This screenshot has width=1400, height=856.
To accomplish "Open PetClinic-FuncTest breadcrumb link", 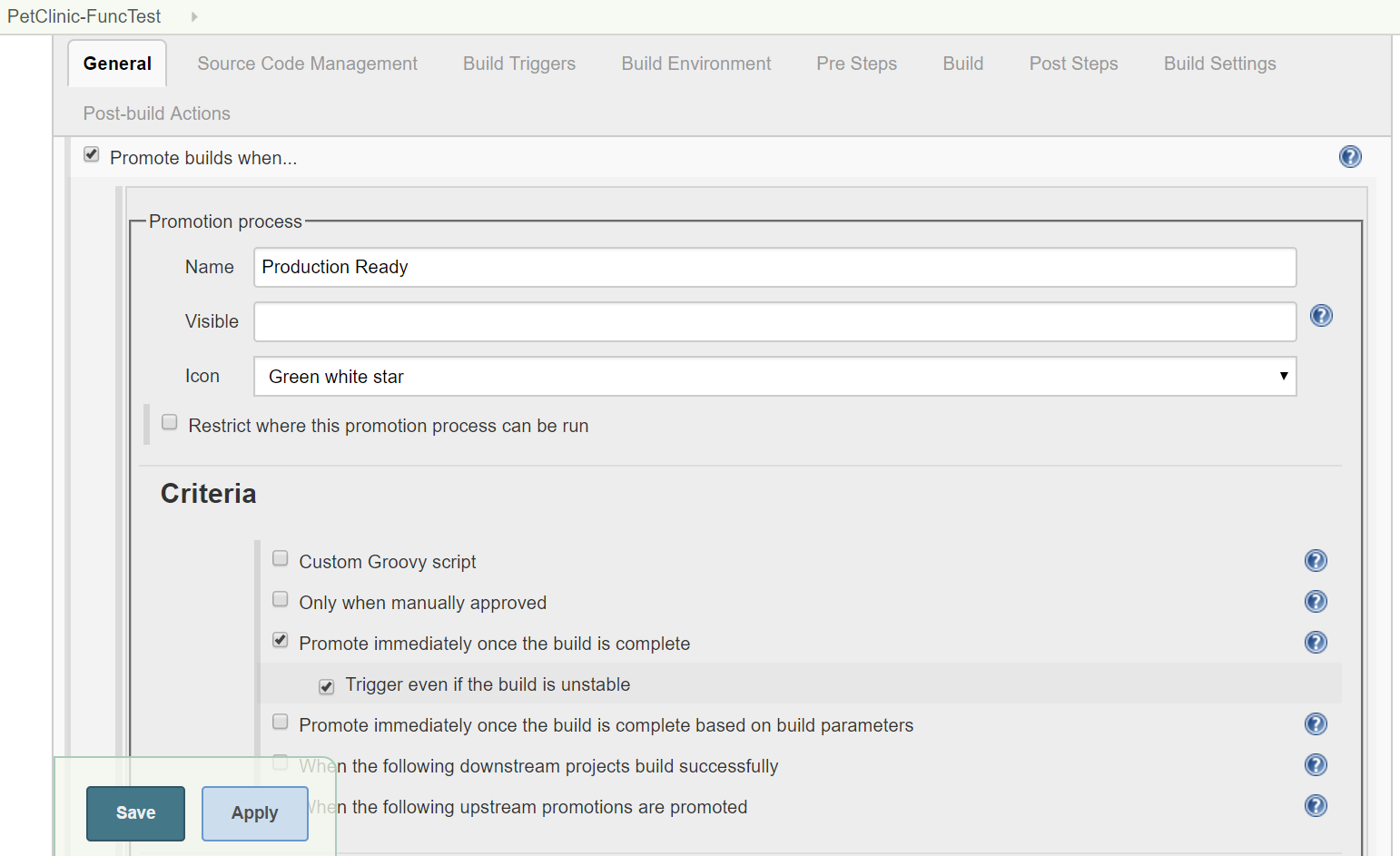I will click(84, 16).
